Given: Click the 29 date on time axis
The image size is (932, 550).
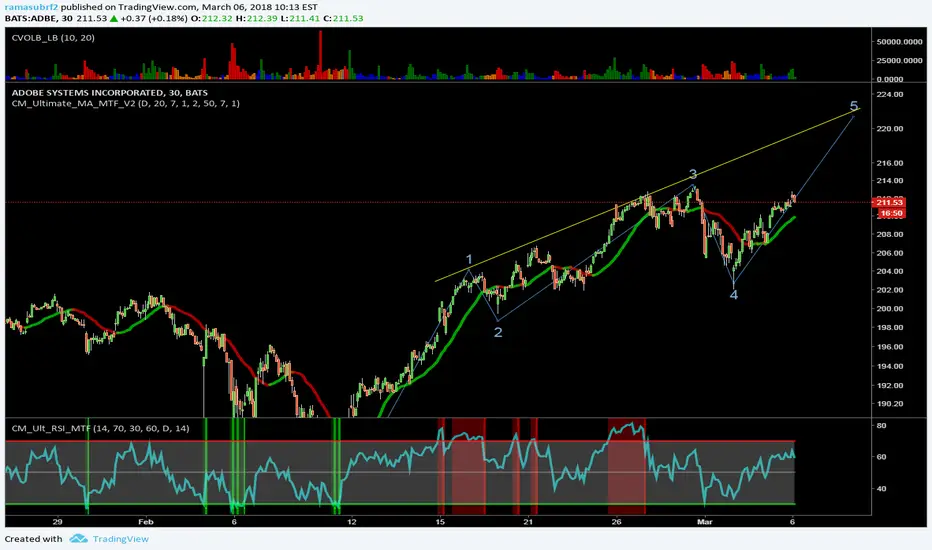Looking at the screenshot, I should (57, 522).
